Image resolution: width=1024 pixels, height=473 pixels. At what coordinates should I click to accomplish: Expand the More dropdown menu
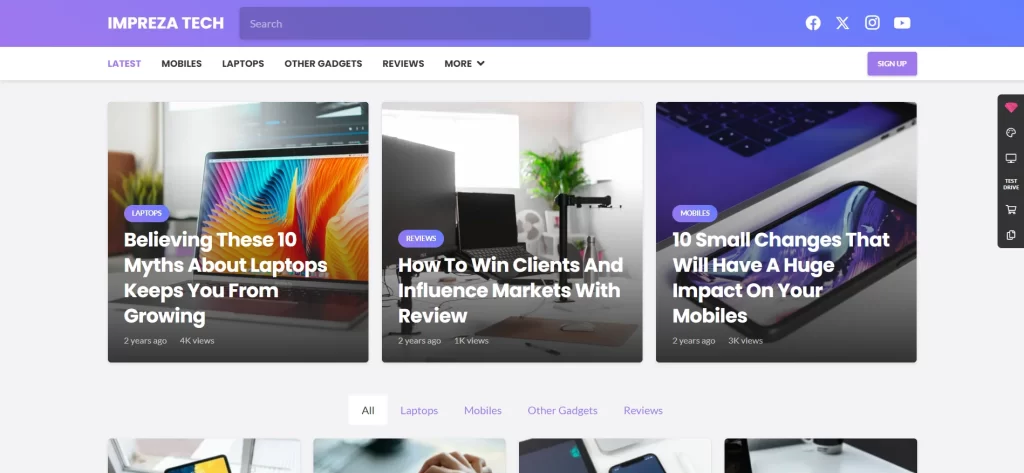click(464, 63)
